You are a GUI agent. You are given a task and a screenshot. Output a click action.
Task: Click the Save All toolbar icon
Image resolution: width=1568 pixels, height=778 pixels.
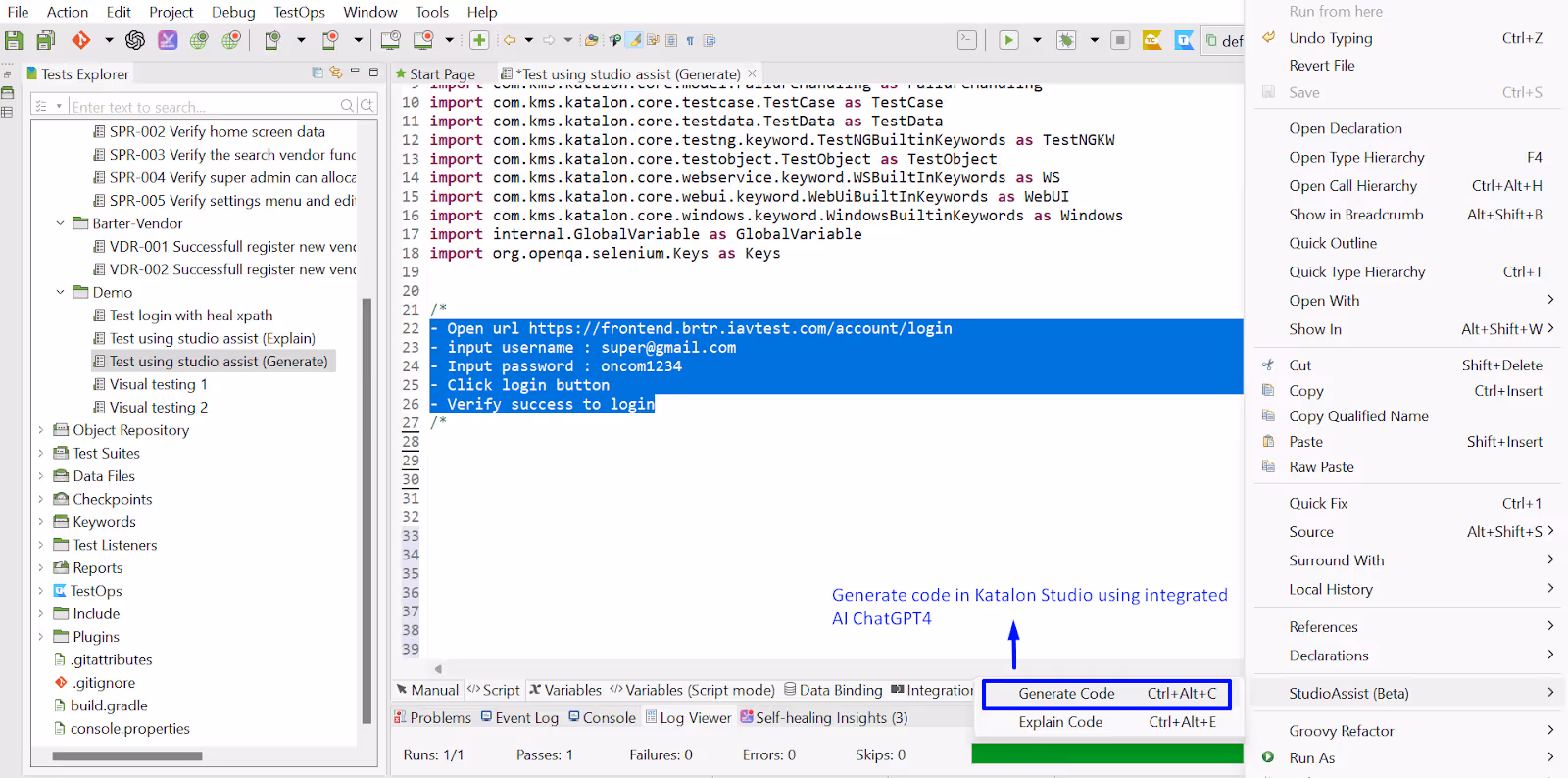(x=45, y=40)
